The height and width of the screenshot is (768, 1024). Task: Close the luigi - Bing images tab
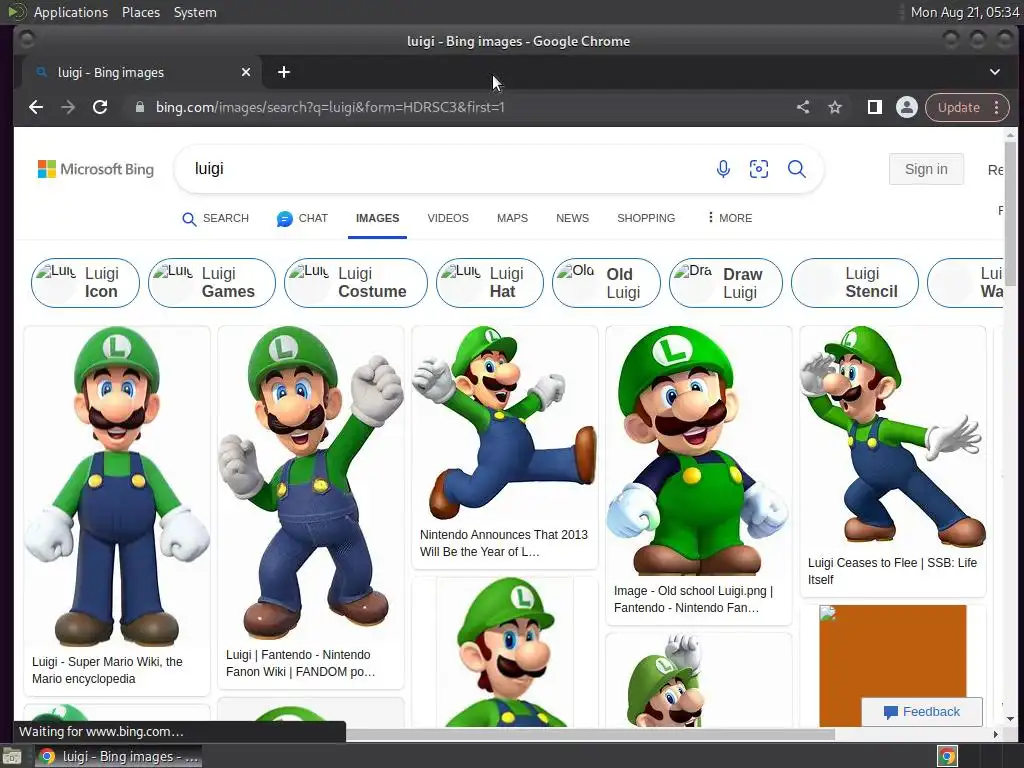point(246,72)
